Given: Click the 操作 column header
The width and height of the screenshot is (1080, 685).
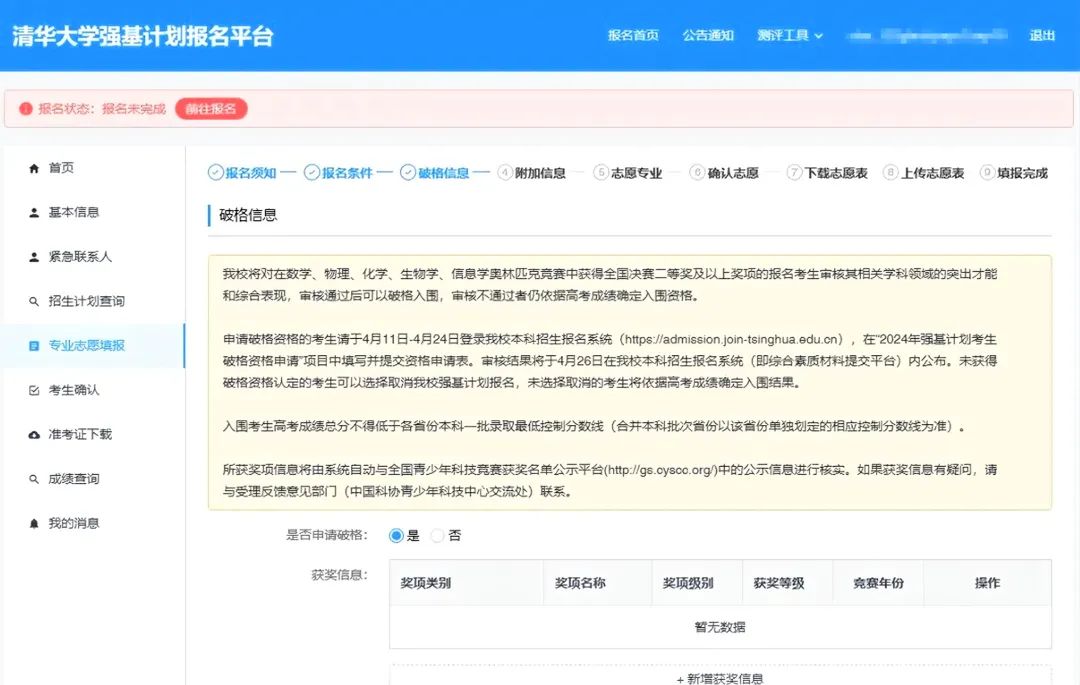Looking at the screenshot, I should (987, 583).
